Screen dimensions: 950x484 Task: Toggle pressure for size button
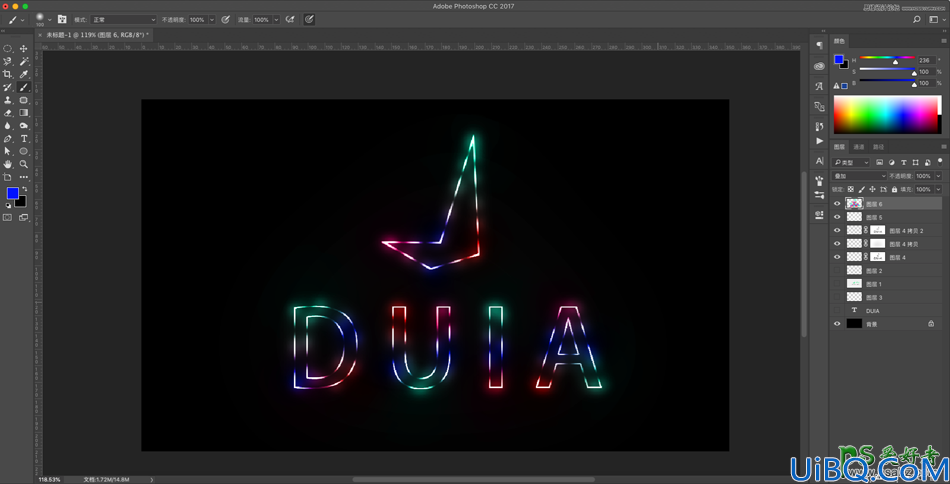tap(309, 19)
